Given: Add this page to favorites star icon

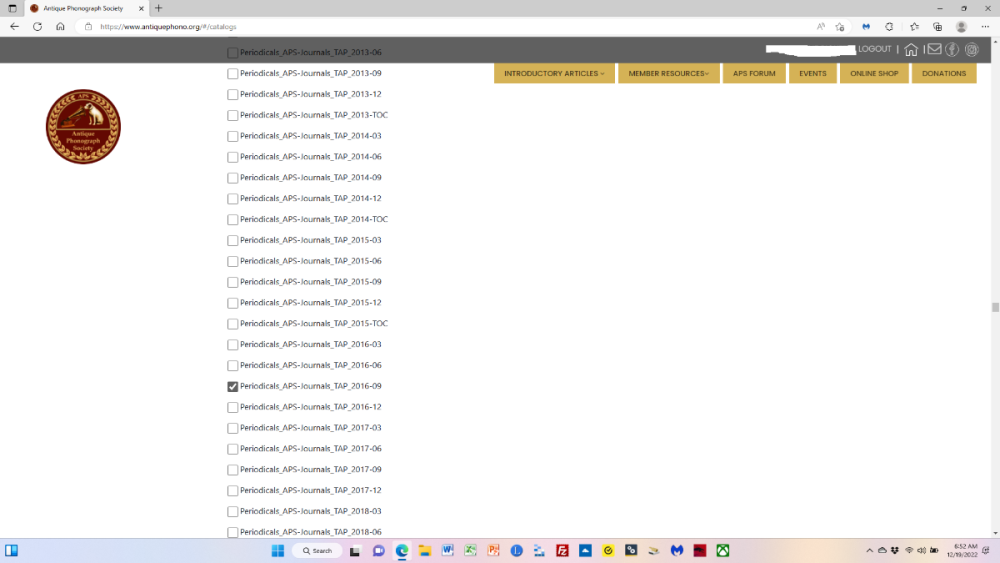Looking at the screenshot, I should click(x=840, y=27).
